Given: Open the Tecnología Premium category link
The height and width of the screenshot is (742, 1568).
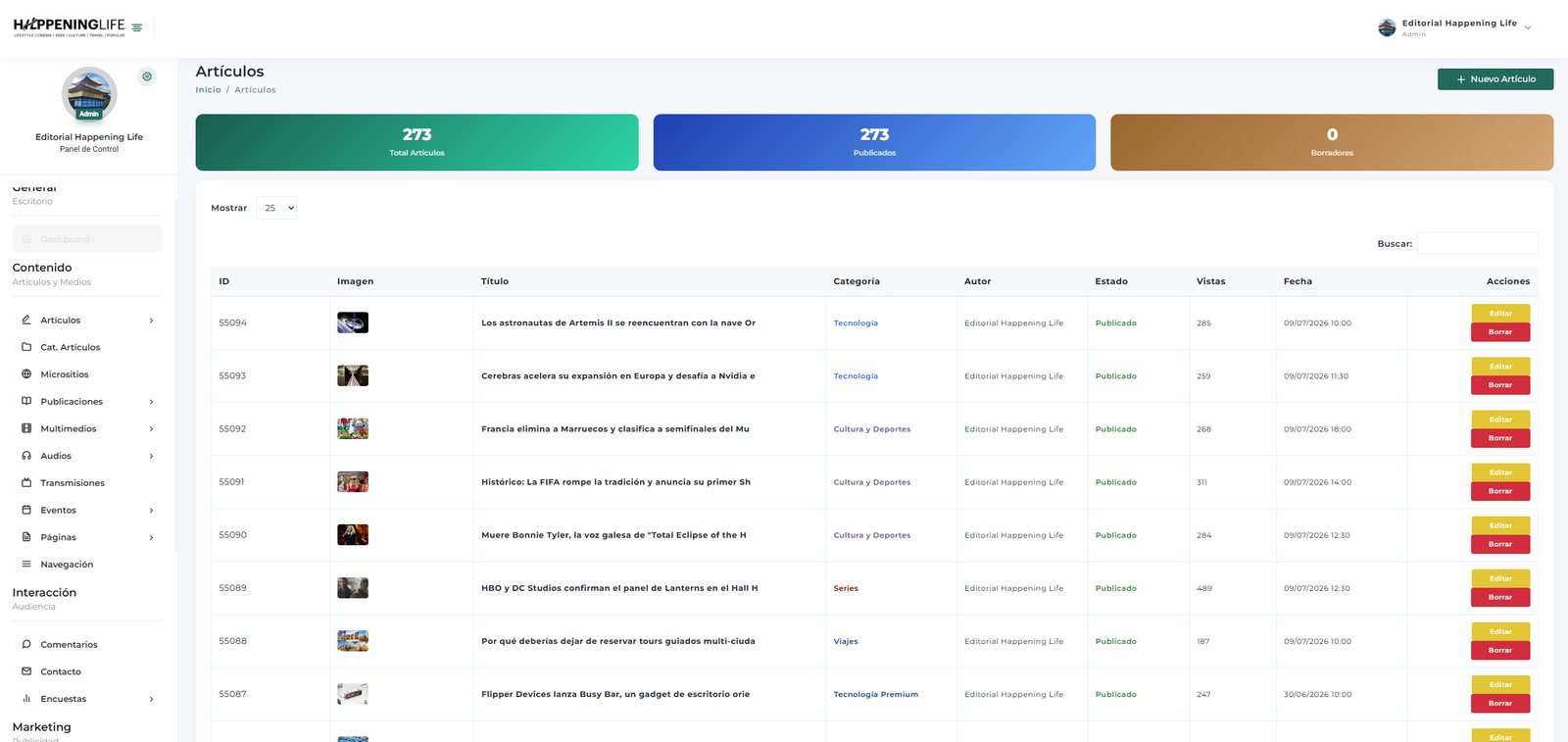Looking at the screenshot, I should click(x=876, y=694).
